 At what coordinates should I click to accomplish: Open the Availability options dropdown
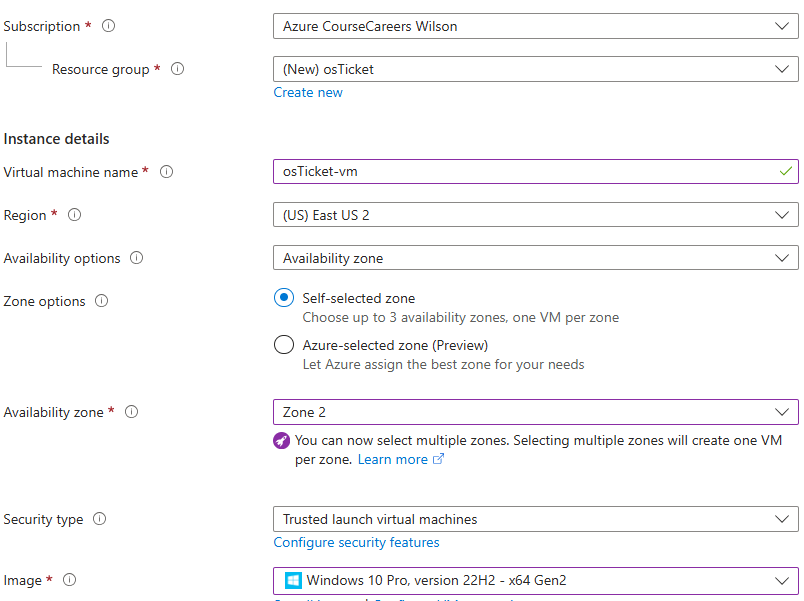535,258
